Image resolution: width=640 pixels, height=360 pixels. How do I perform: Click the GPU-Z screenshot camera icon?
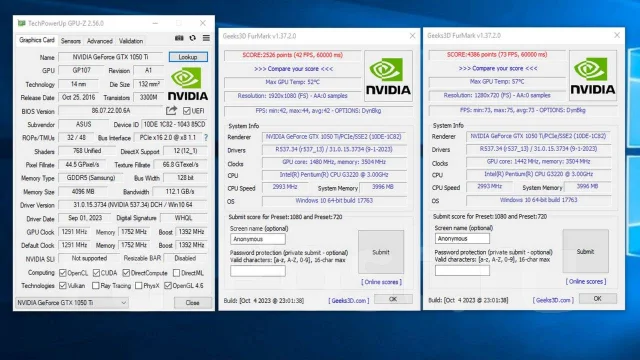tap(179, 38)
